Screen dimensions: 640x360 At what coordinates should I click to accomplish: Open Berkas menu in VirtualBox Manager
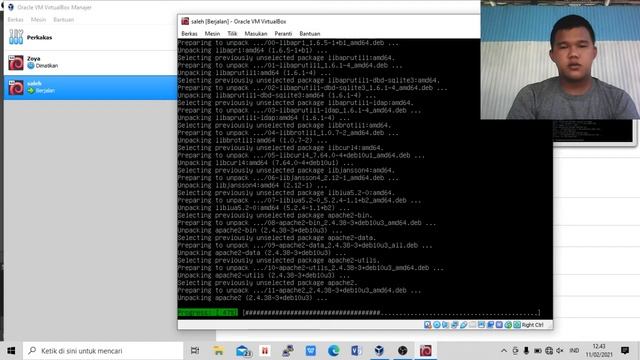coord(16,20)
